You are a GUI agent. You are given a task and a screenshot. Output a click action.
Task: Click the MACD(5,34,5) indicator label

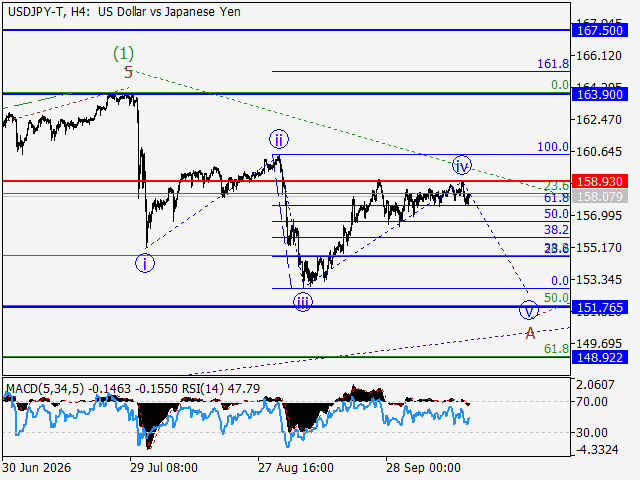(x=45, y=389)
